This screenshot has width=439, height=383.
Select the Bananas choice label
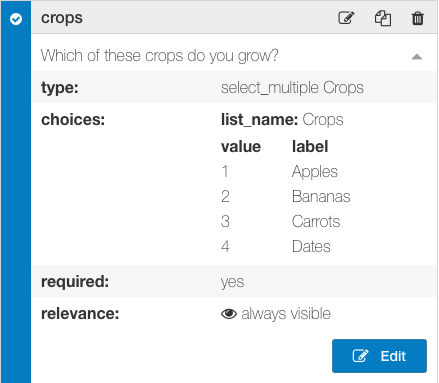(321, 196)
